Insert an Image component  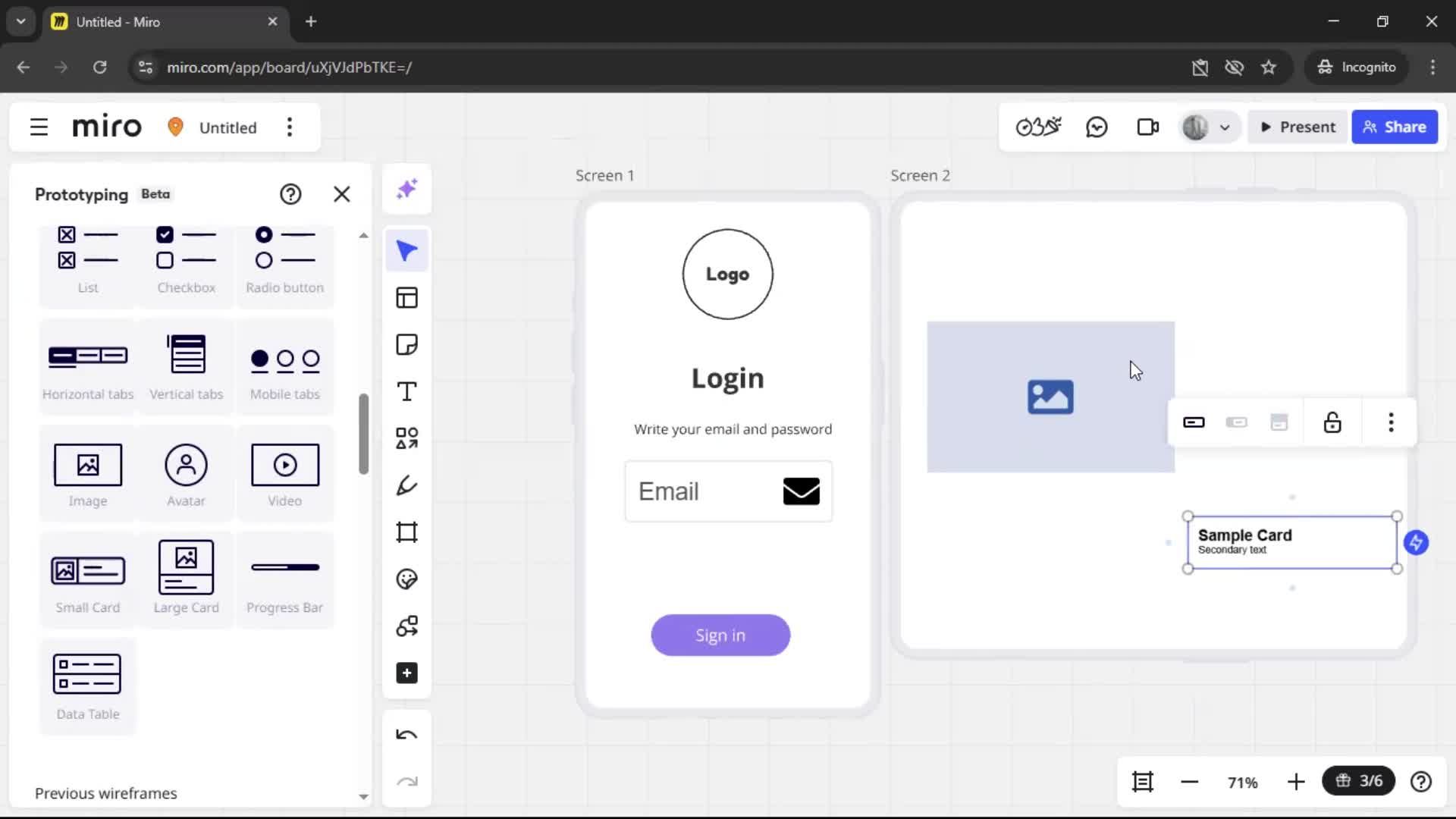(x=88, y=474)
